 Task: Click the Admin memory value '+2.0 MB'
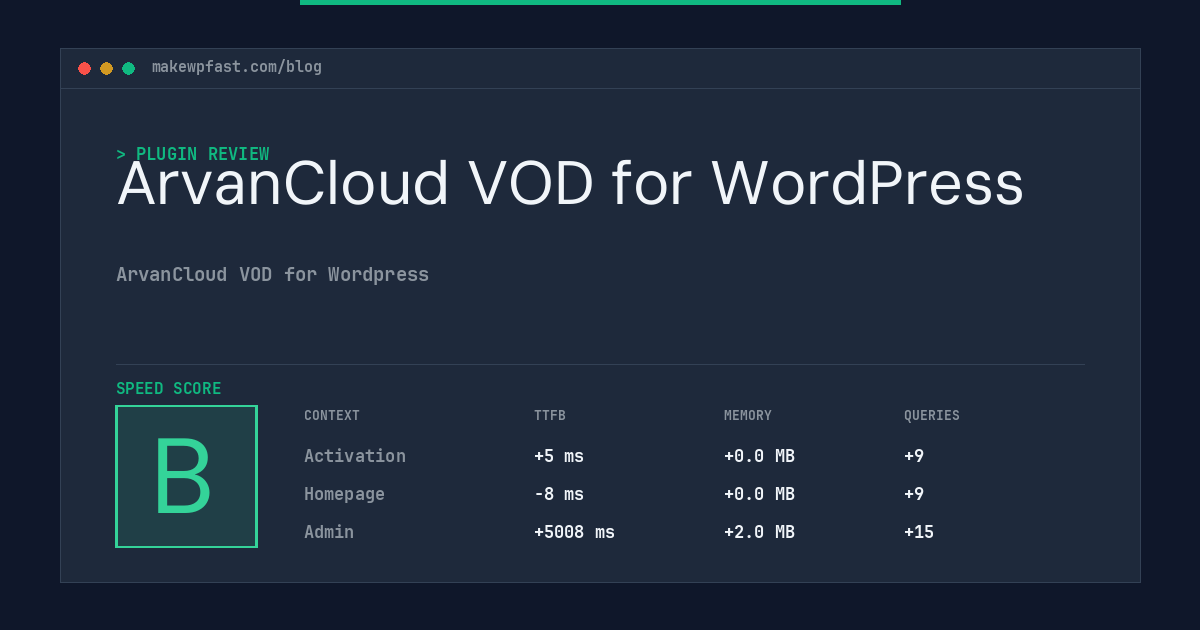tap(760, 532)
